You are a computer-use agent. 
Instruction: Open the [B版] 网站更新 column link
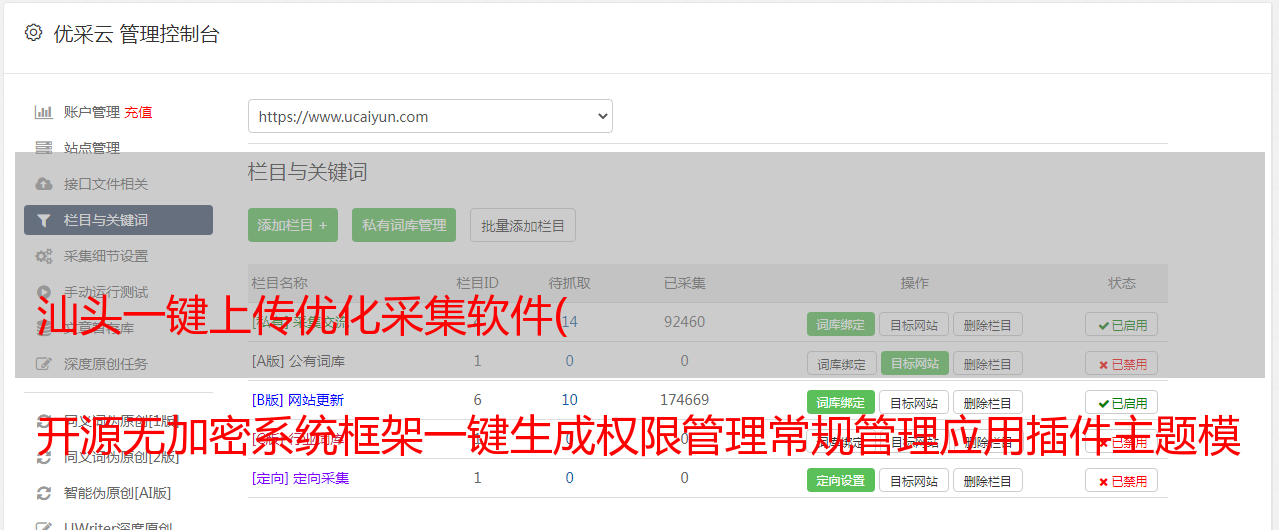(298, 400)
